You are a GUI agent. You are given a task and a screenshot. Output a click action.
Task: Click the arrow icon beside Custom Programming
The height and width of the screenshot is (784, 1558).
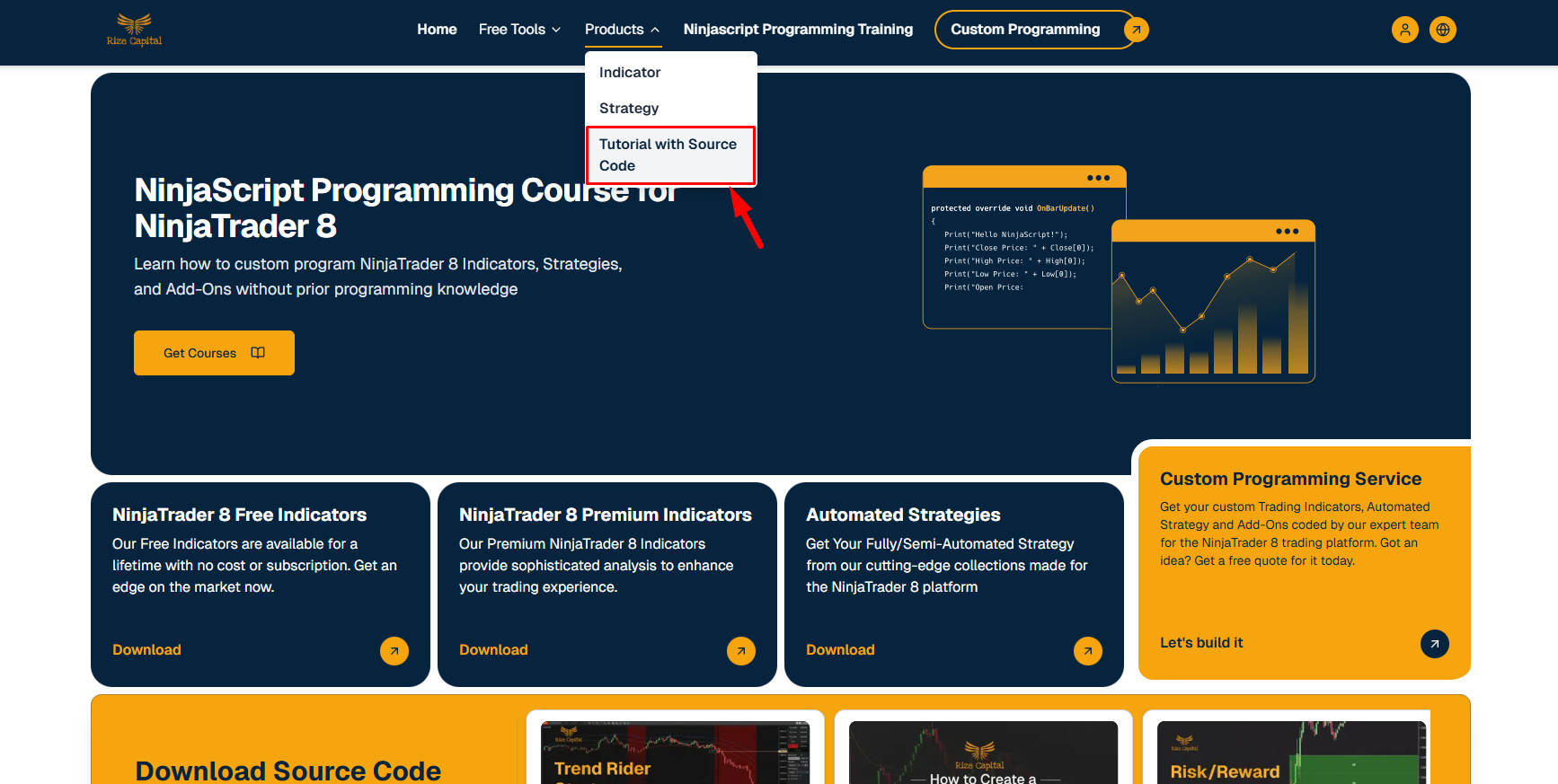1137,30
